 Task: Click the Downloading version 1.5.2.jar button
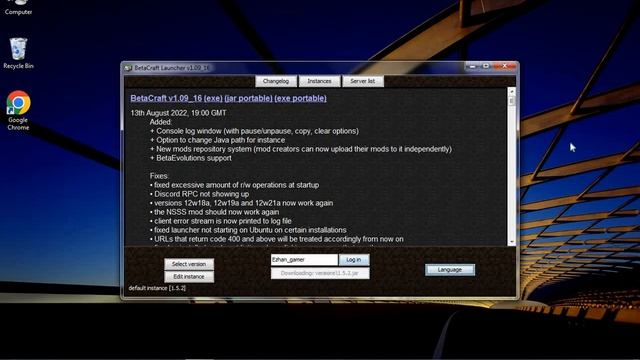coord(320,273)
